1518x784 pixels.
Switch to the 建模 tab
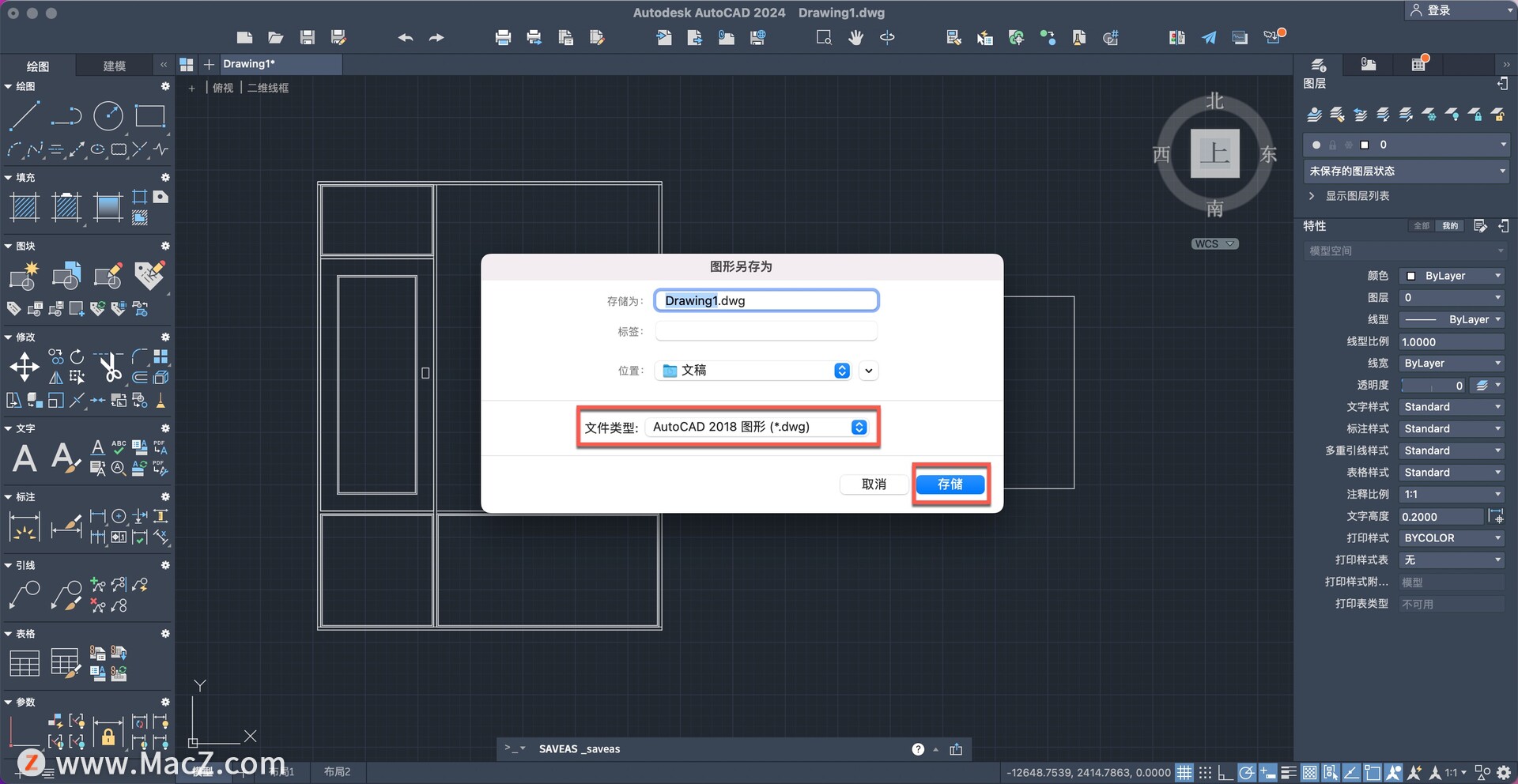tap(115, 66)
